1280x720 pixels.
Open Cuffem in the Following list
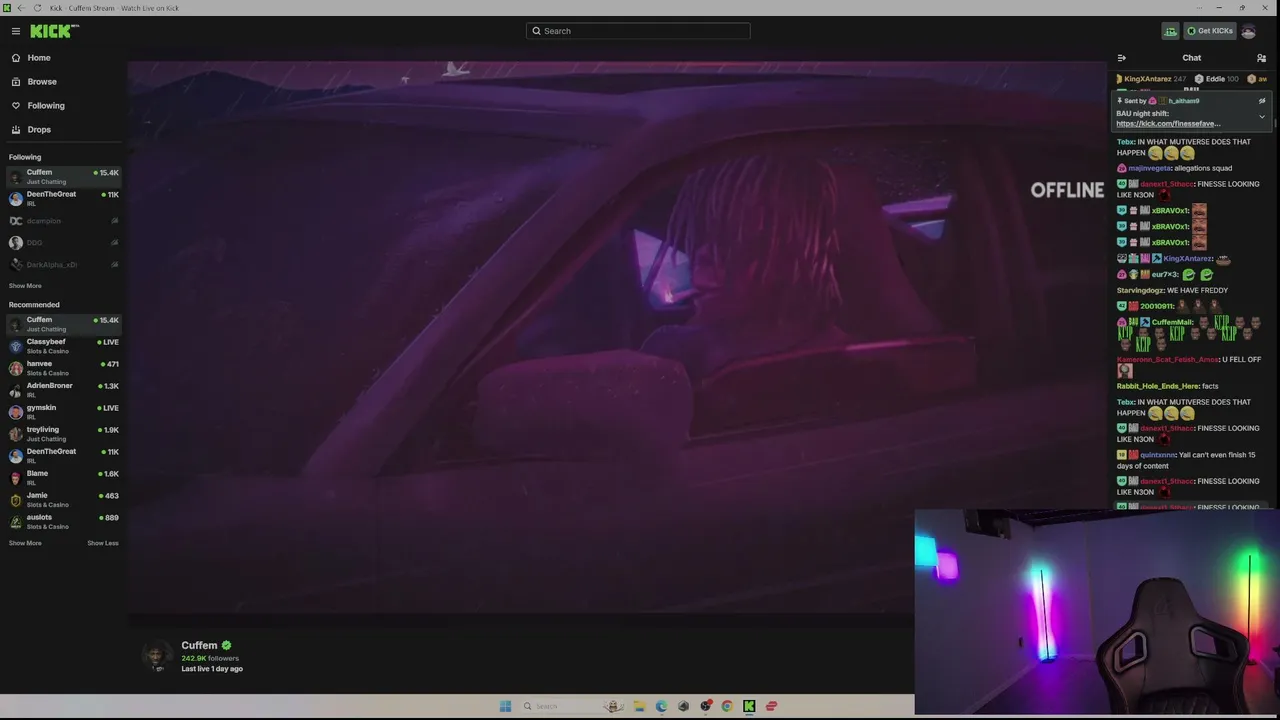64,177
